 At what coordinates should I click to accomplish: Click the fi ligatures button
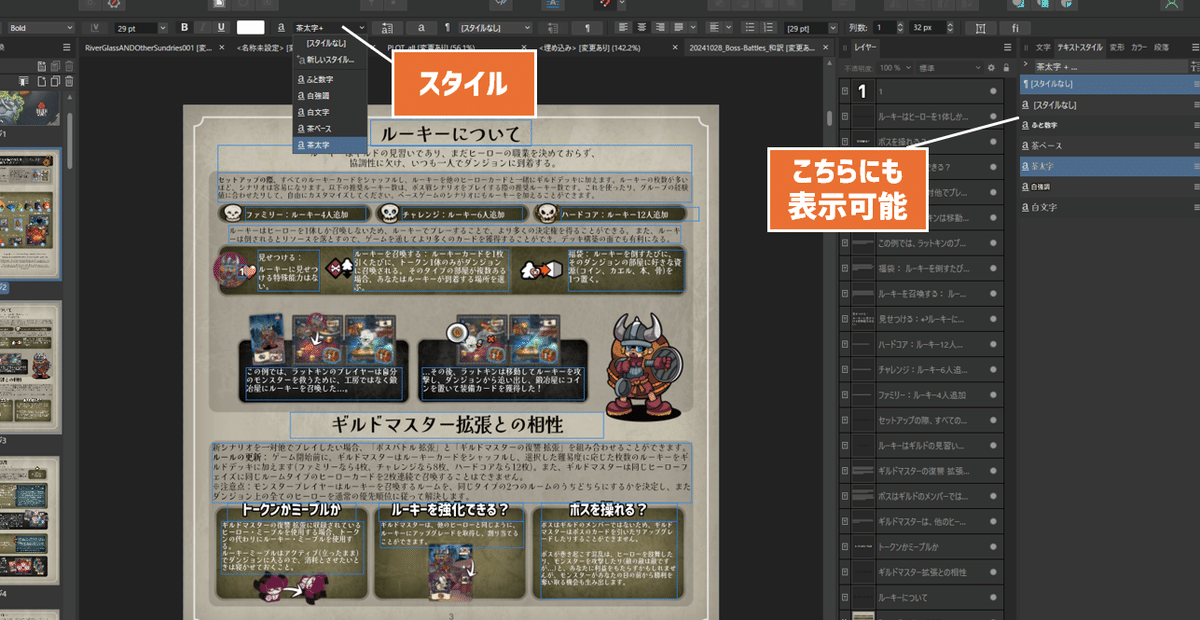1016,28
